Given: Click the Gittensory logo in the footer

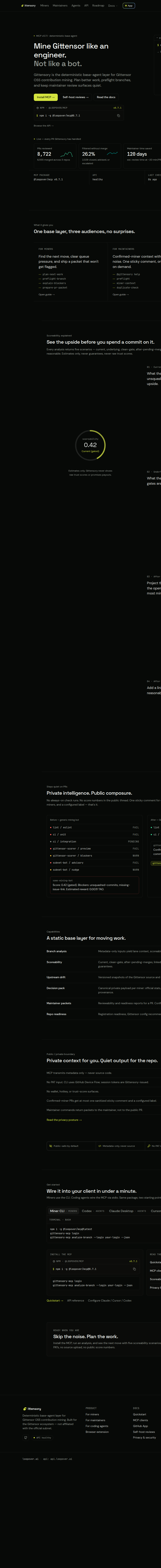Looking at the screenshot, I should tap(32, 1408).
